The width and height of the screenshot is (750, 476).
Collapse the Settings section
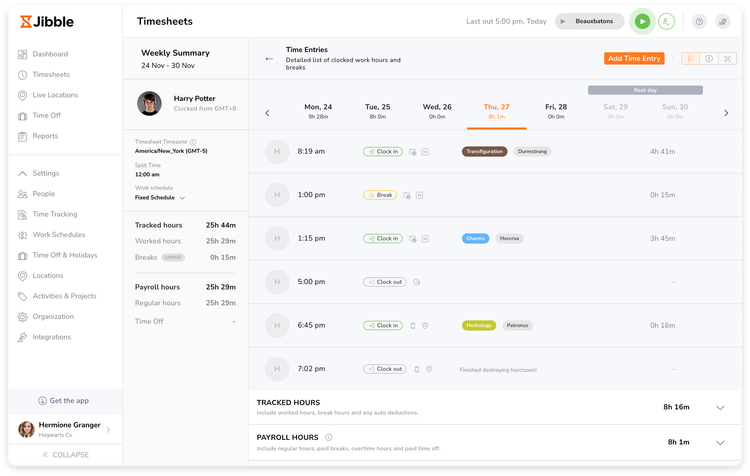[x=22, y=173]
